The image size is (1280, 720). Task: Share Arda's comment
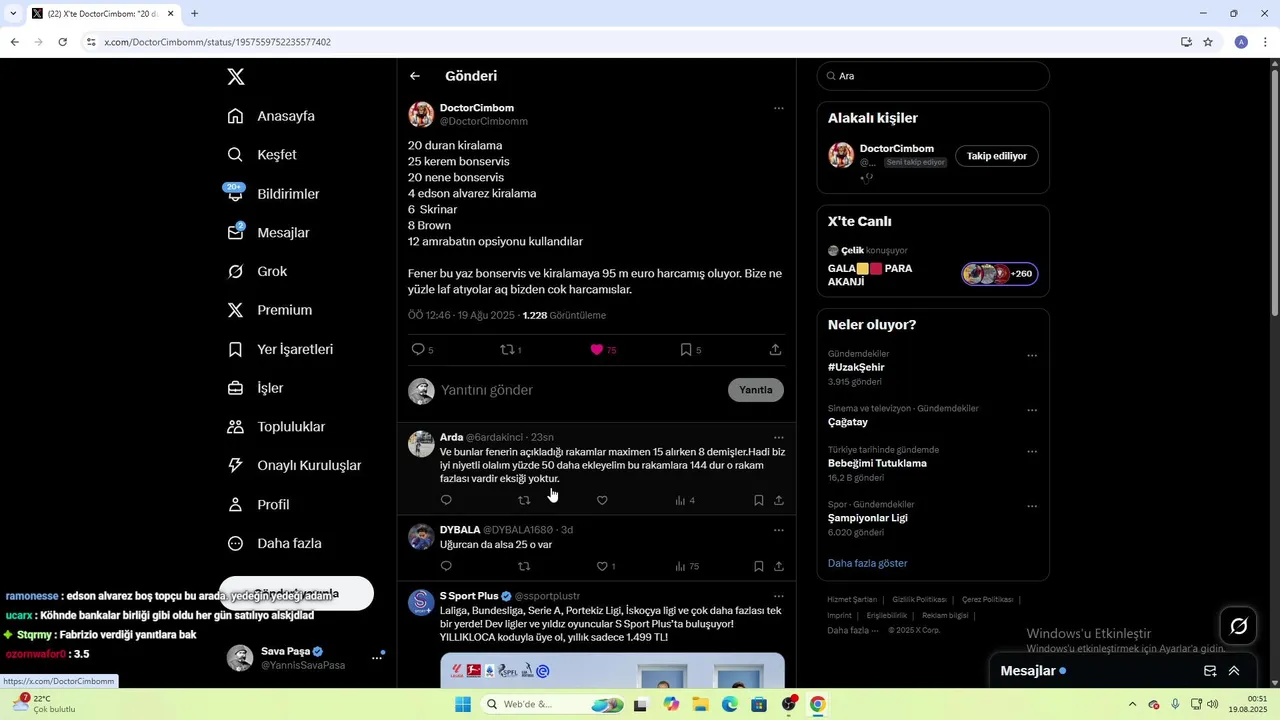779,500
